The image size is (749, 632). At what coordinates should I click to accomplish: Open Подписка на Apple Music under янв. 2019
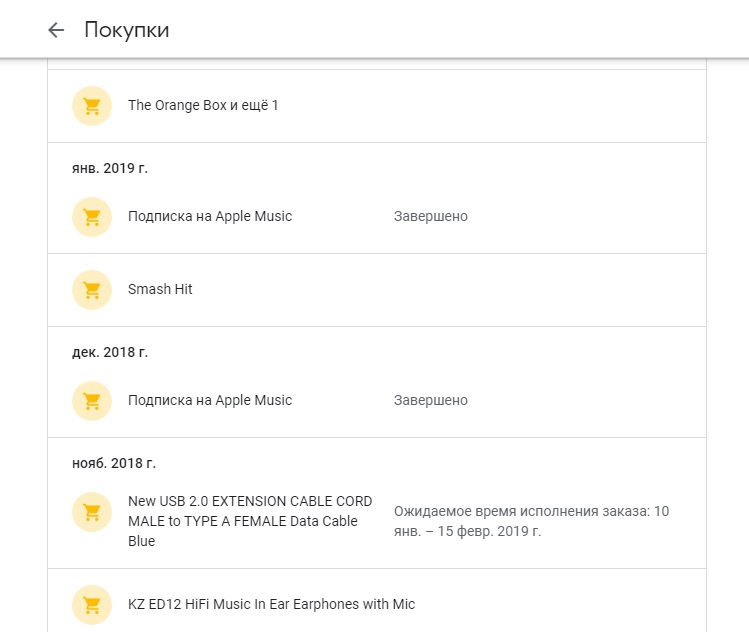pos(210,216)
